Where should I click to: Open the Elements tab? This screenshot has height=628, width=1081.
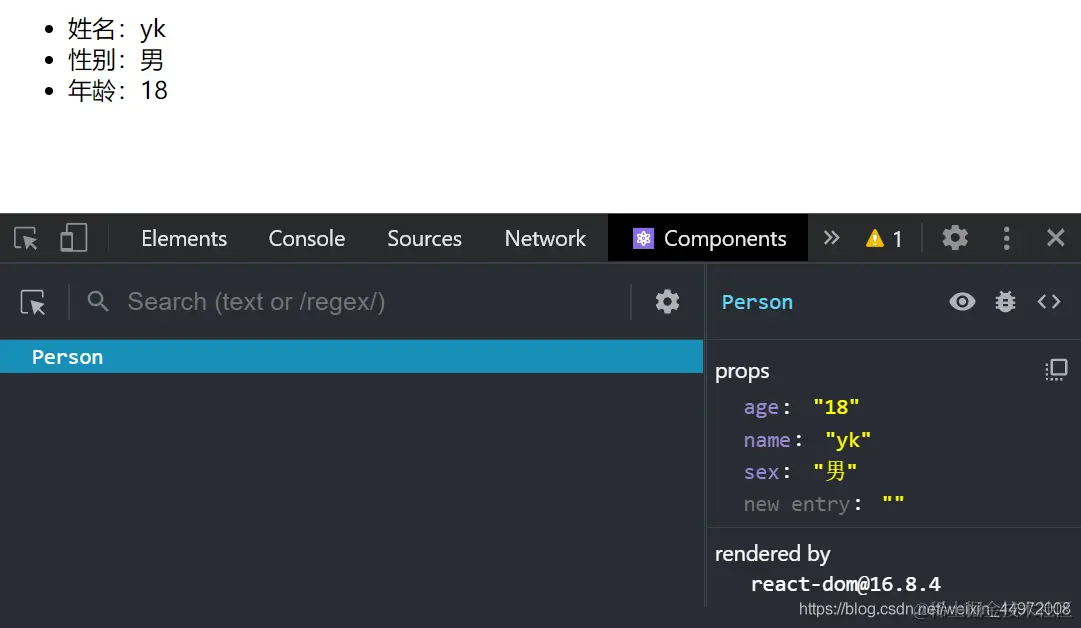pyautogui.click(x=184, y=238)
